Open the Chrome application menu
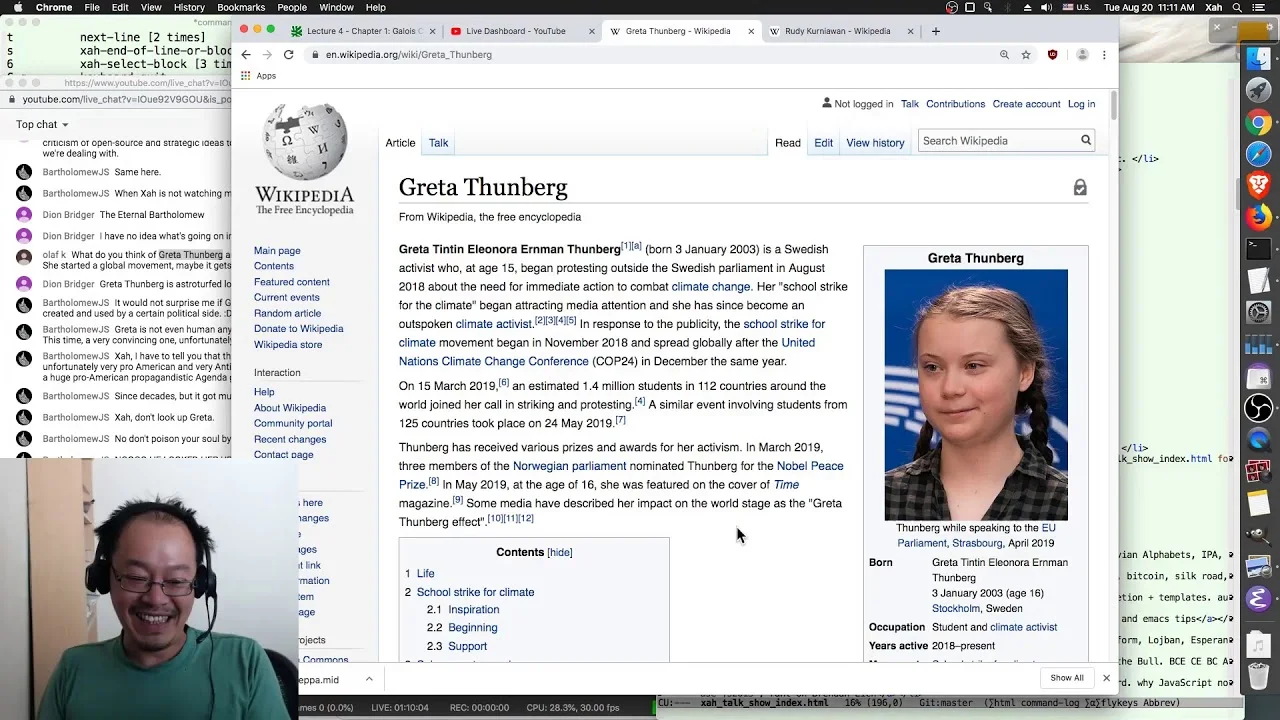1280x720 pixels. (54, 7)
